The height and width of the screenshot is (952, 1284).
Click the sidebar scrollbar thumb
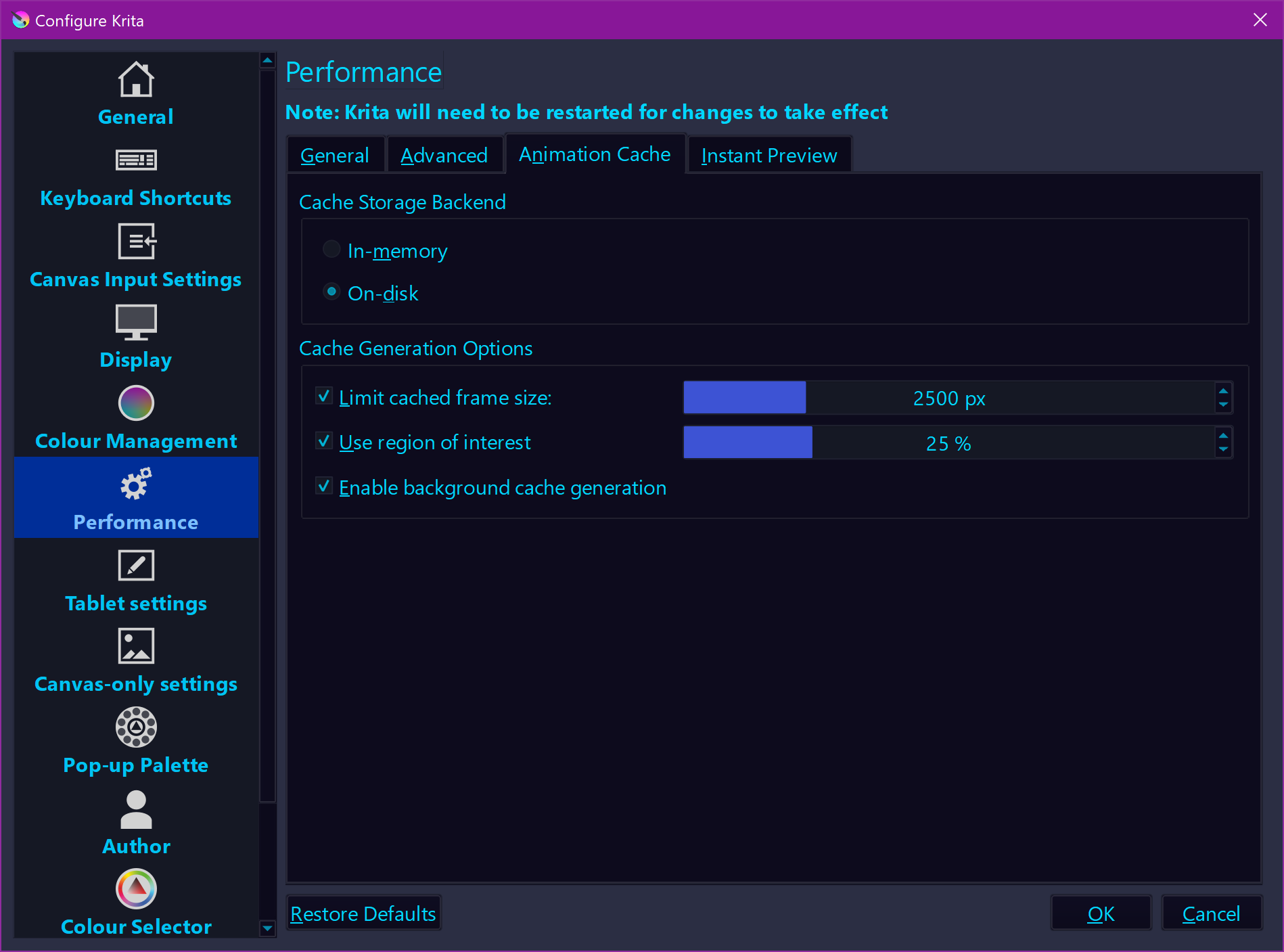267,436
